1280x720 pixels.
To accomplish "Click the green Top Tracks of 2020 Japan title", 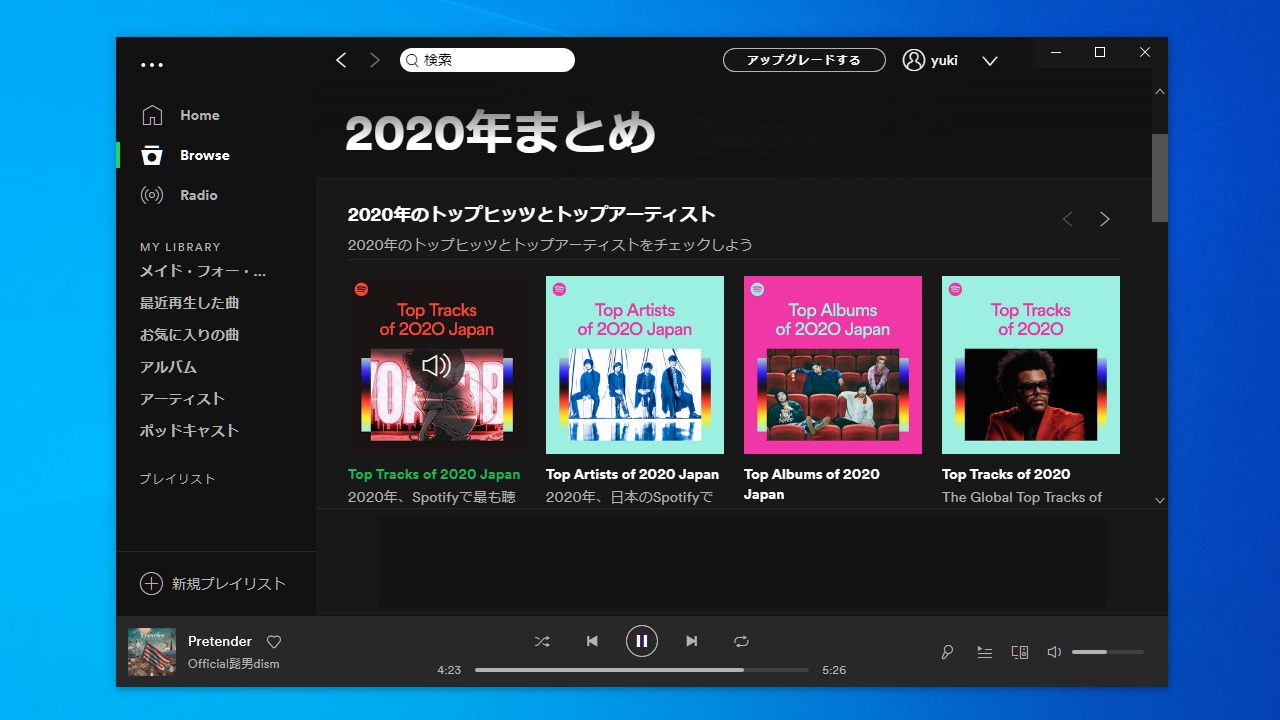I will 434,474.
